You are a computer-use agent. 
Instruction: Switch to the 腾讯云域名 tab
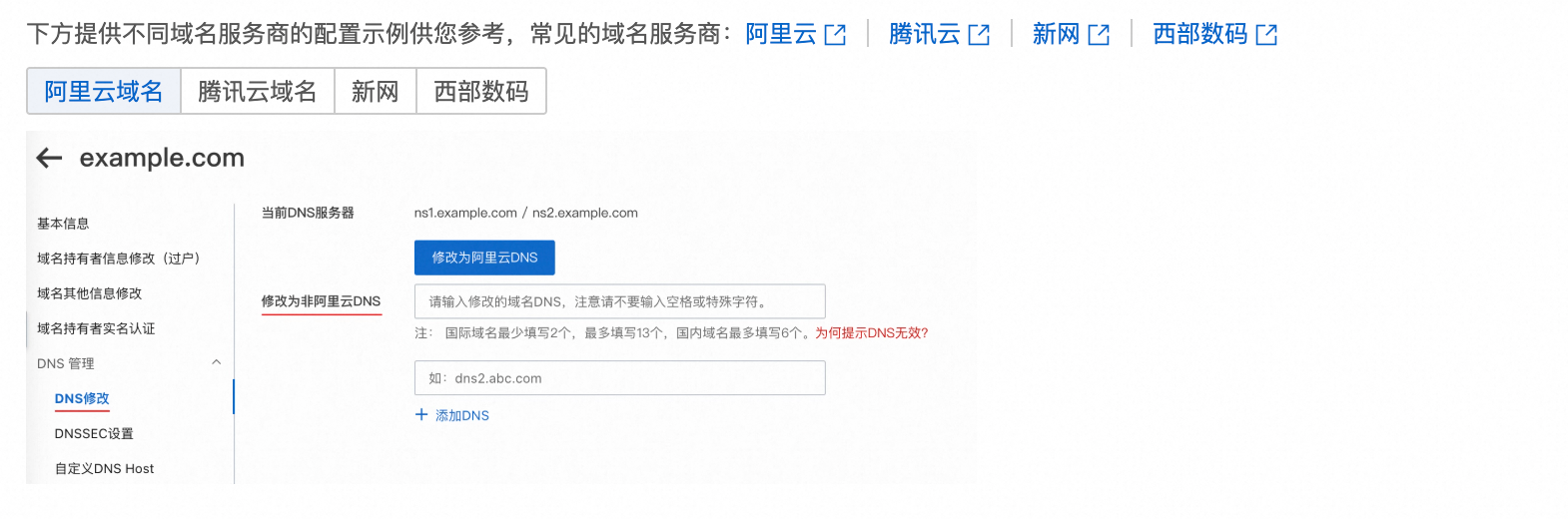(x=258, y=91)
